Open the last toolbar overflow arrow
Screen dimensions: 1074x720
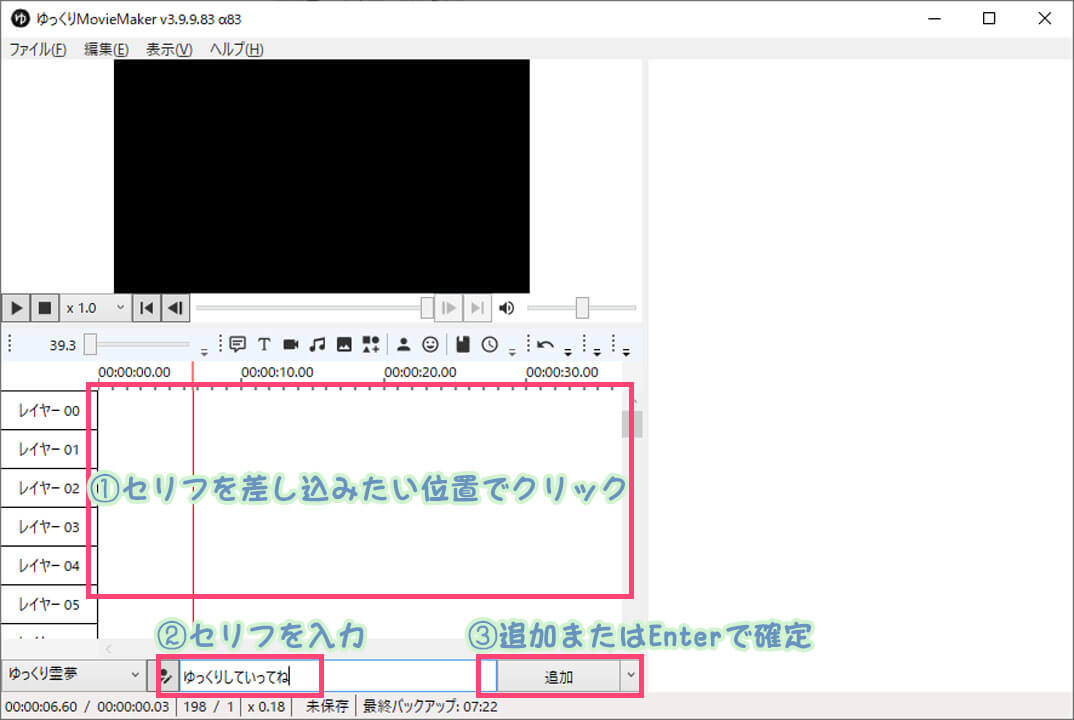tap(626, 352)
